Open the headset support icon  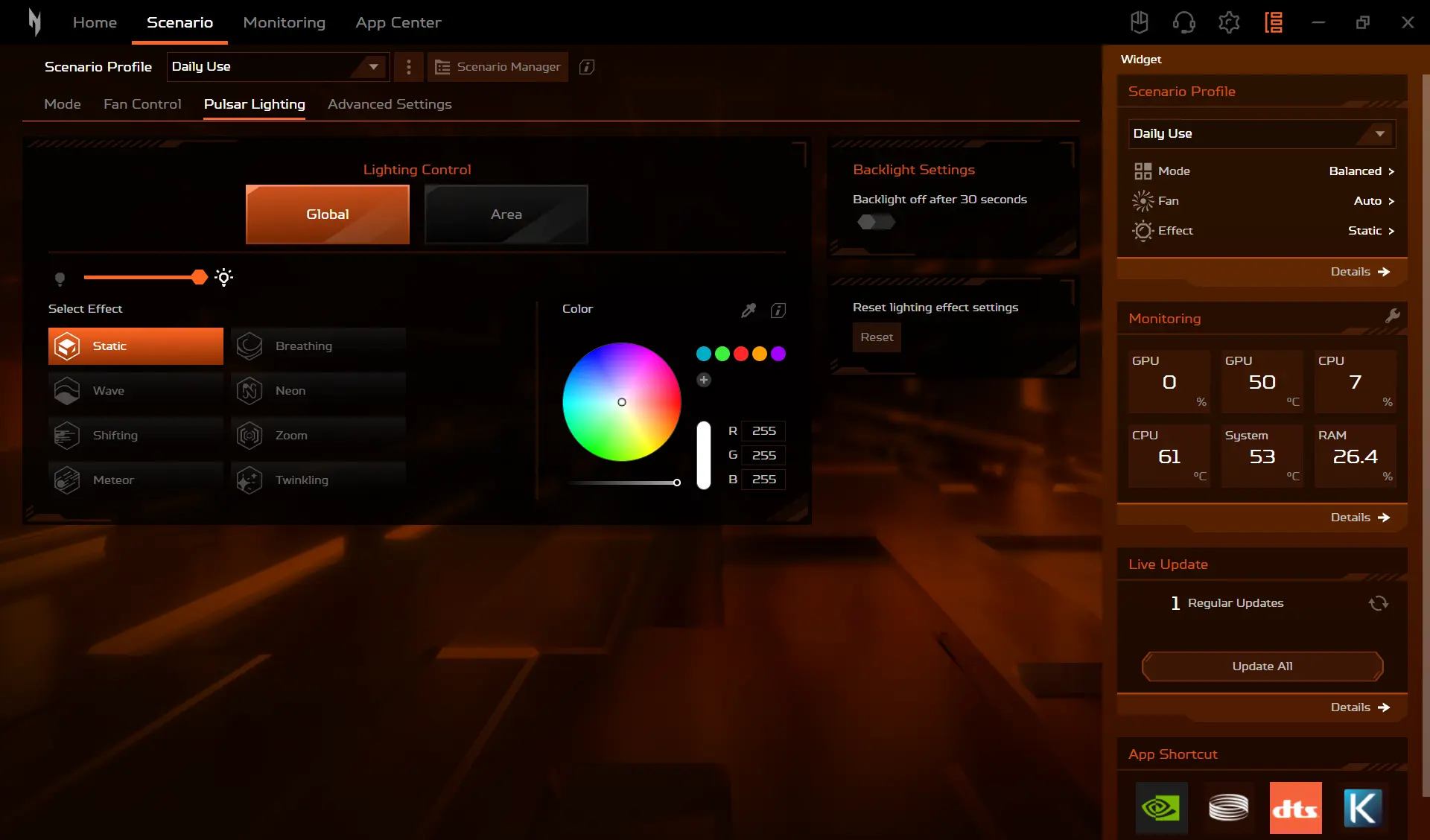tap(1183, 22)
